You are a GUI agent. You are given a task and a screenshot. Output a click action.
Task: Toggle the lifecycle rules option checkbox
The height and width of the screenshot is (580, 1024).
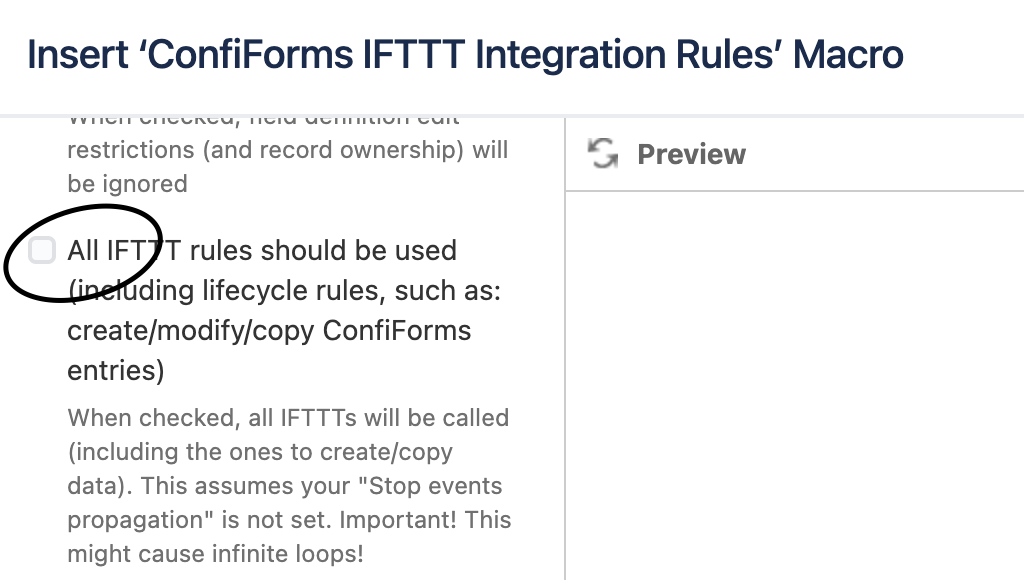click(x=41, y=250)
